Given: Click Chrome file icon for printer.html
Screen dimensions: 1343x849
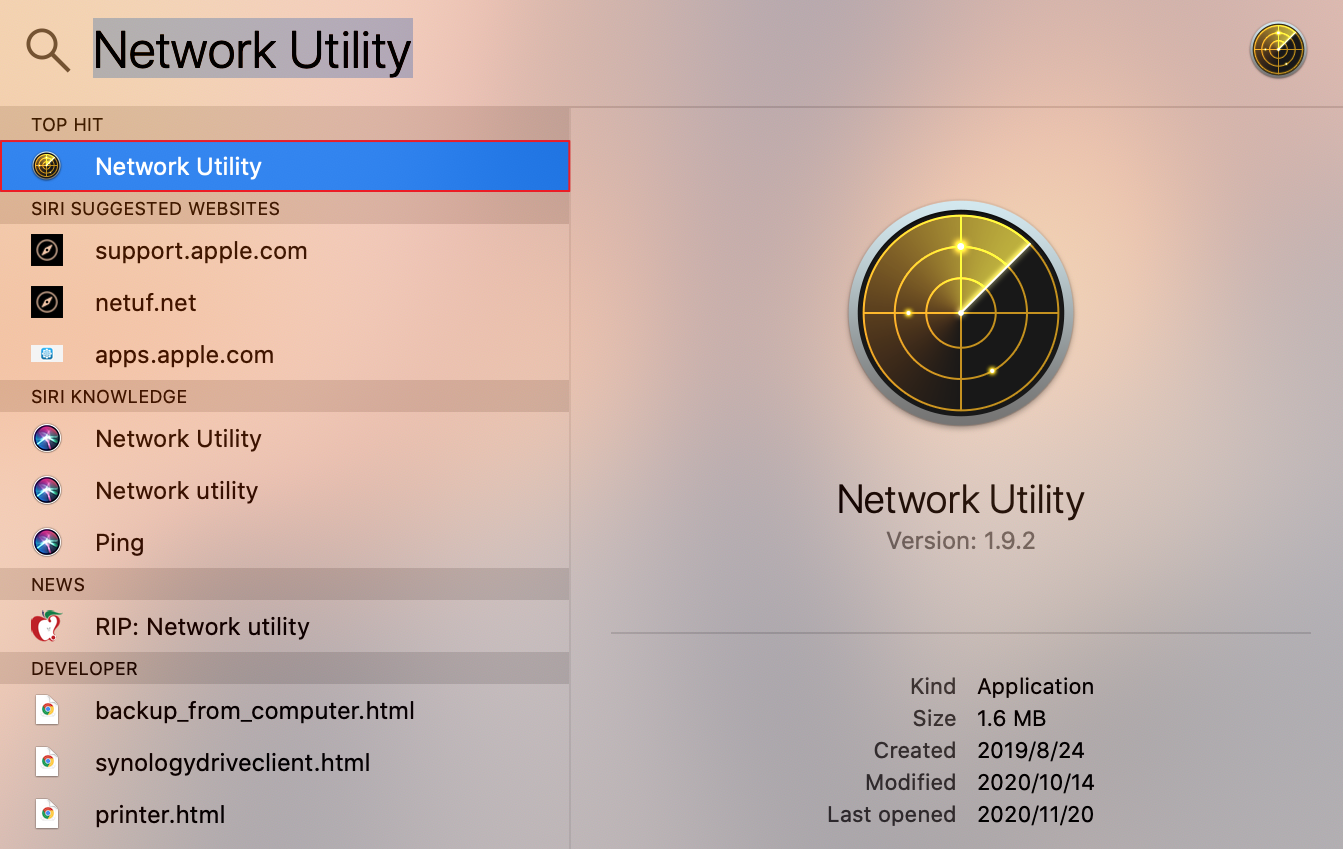Looking at the screenshot, I should coord(47,814).
